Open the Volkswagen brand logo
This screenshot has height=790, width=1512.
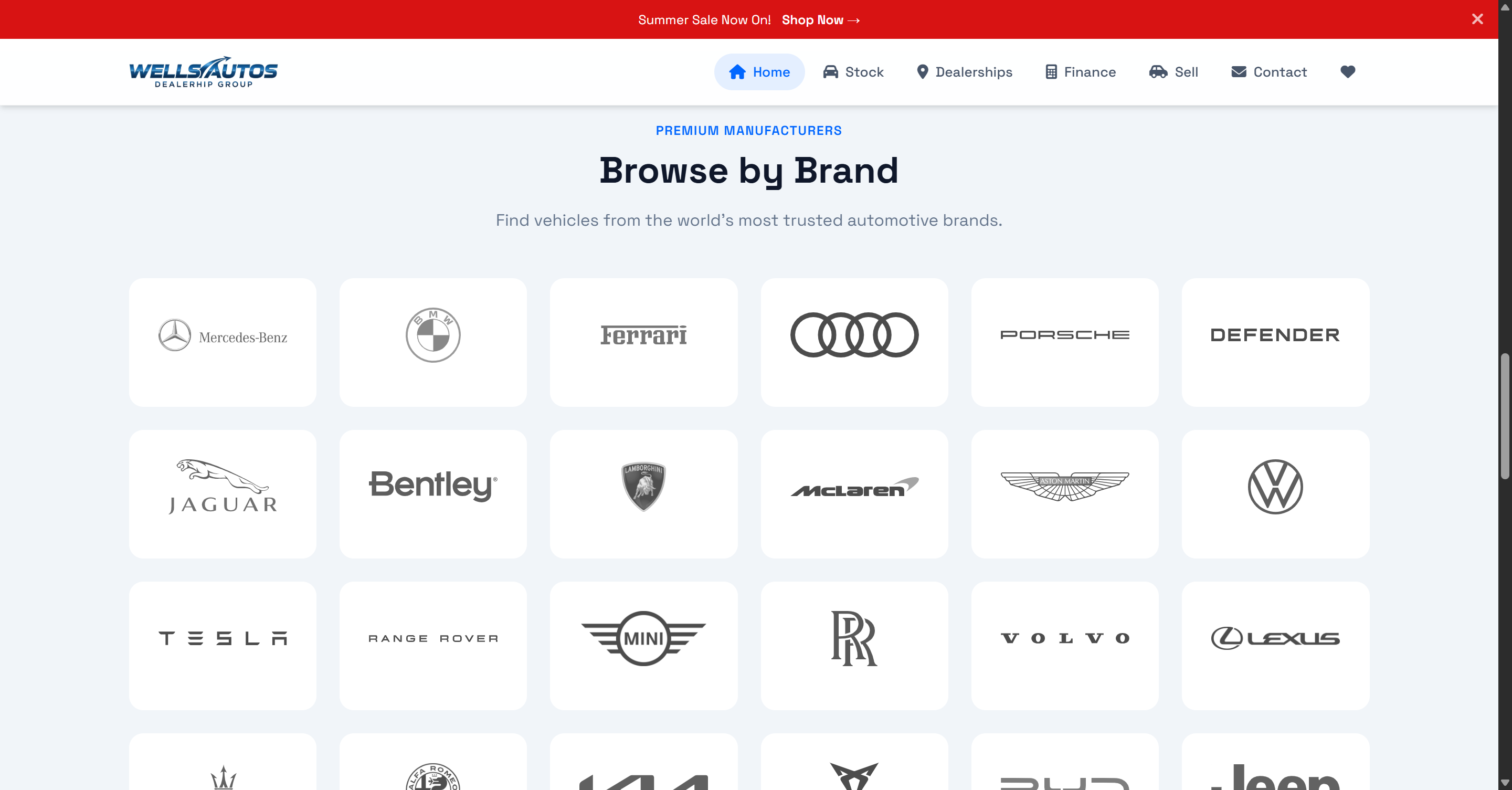(1275, 487)
